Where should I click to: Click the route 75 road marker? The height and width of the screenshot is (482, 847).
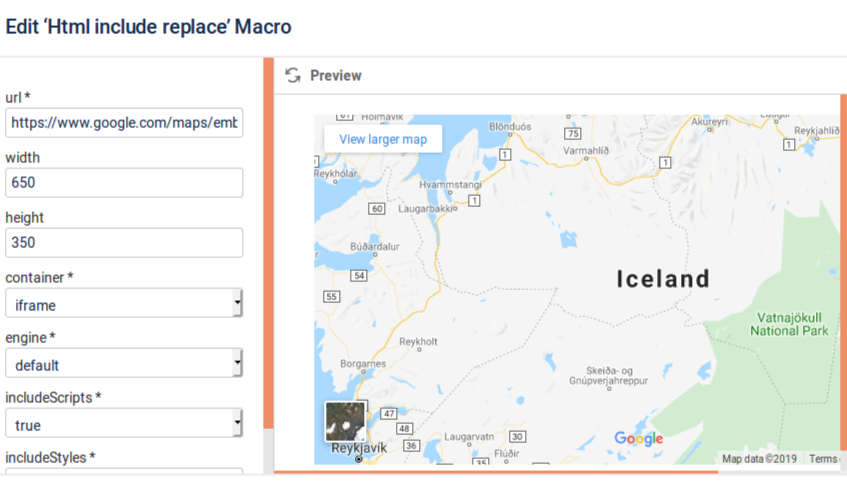coord(573,134)
